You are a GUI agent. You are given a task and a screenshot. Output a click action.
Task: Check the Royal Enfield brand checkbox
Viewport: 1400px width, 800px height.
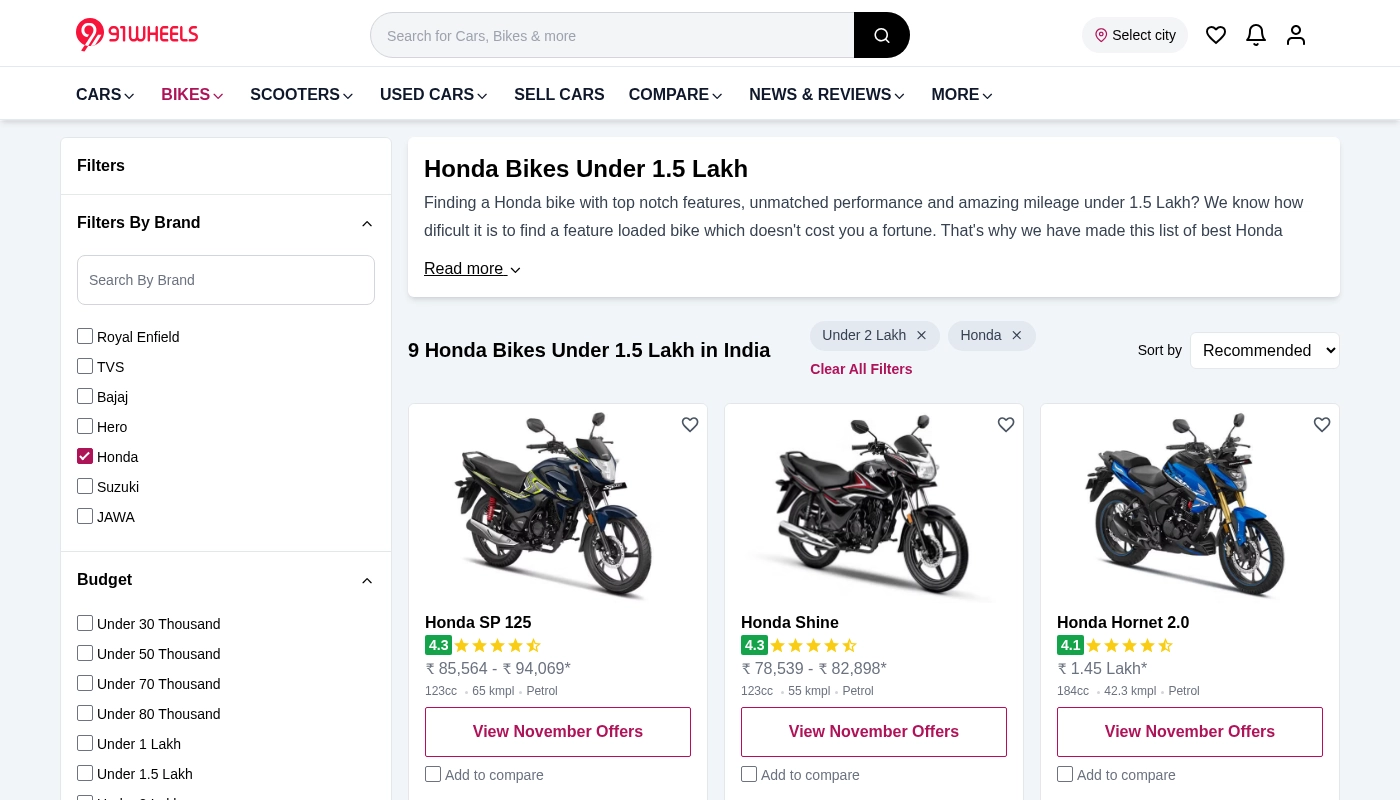pos(85,336)
